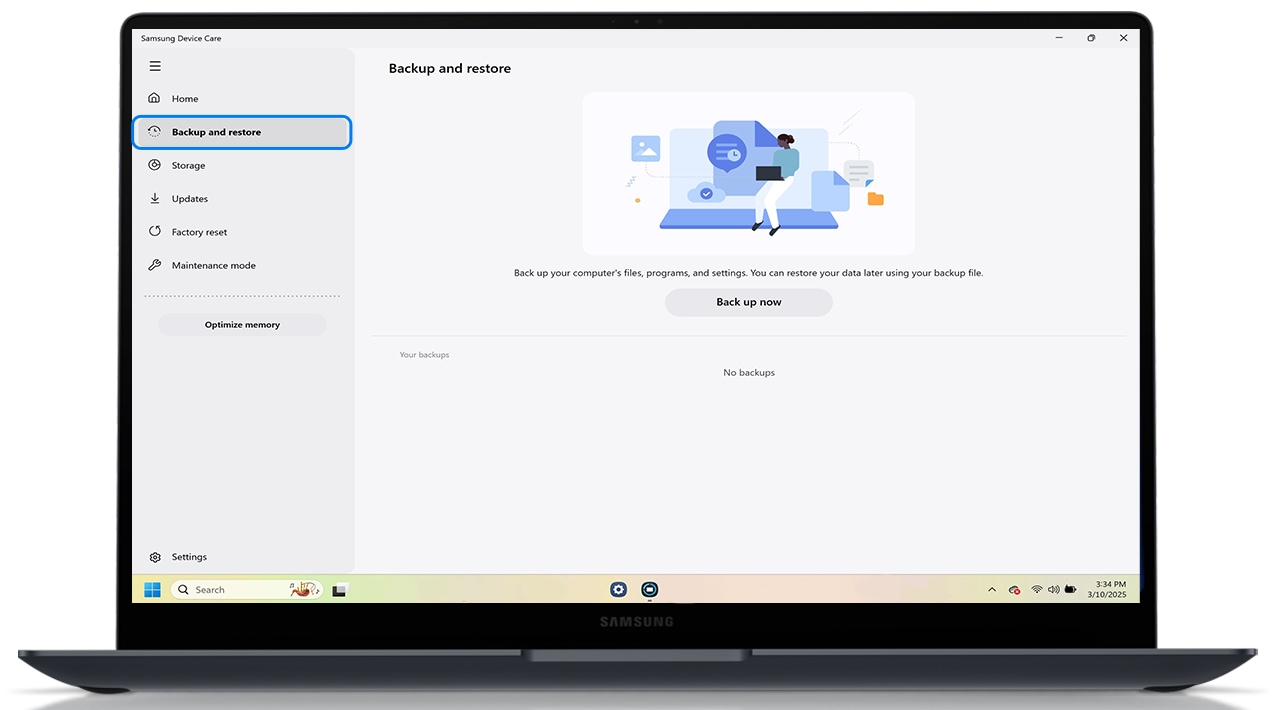Close the Samsung Device Care window
1280x710 pixels.
click(1123, 38)
